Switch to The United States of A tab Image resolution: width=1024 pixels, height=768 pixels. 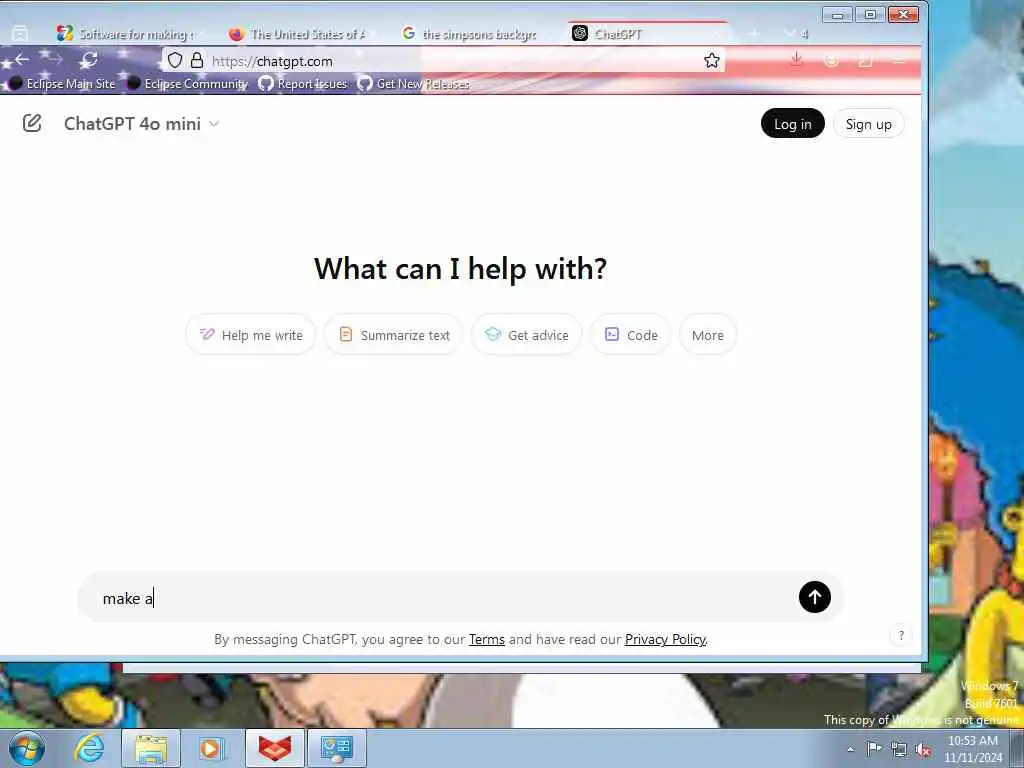300,34
